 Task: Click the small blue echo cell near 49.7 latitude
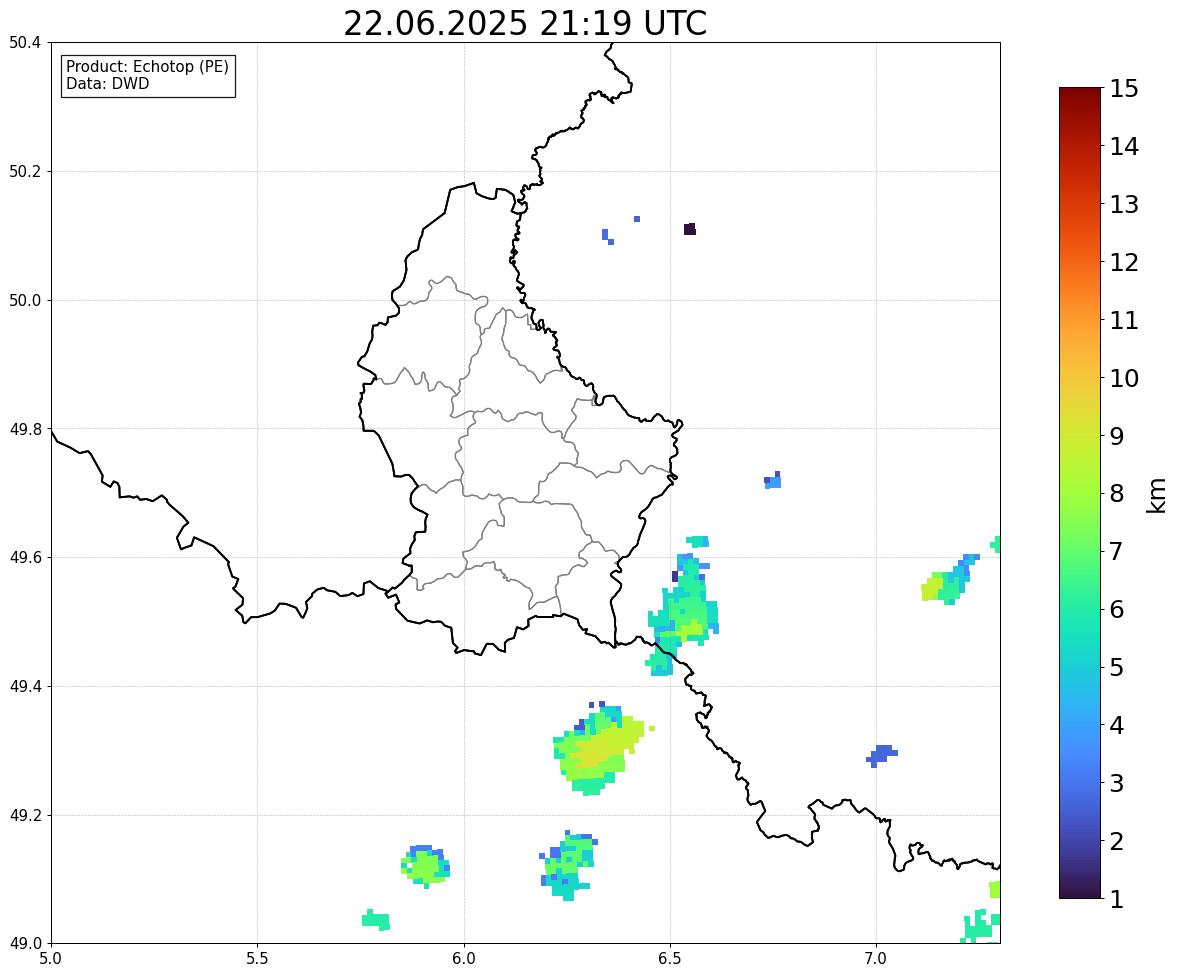pos(773,480)
